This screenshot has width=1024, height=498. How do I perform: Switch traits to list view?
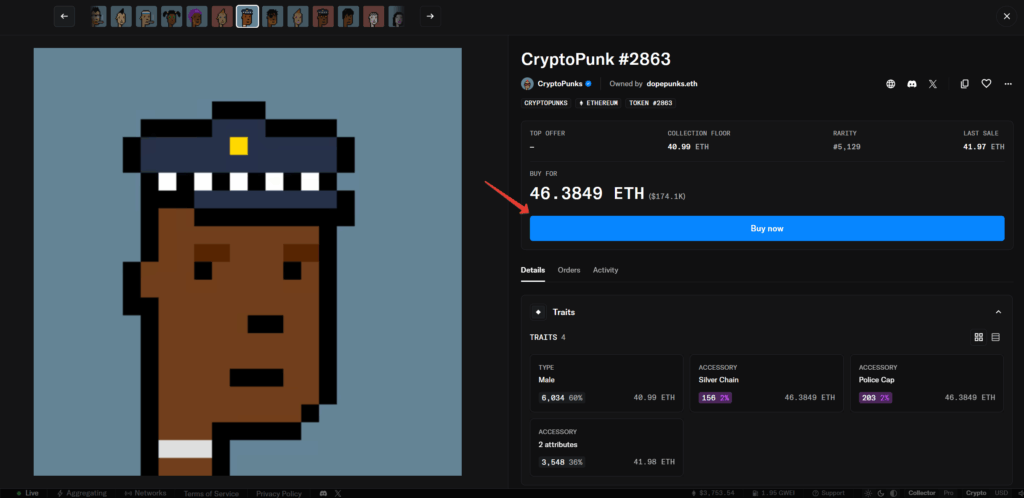click(996, 337)
